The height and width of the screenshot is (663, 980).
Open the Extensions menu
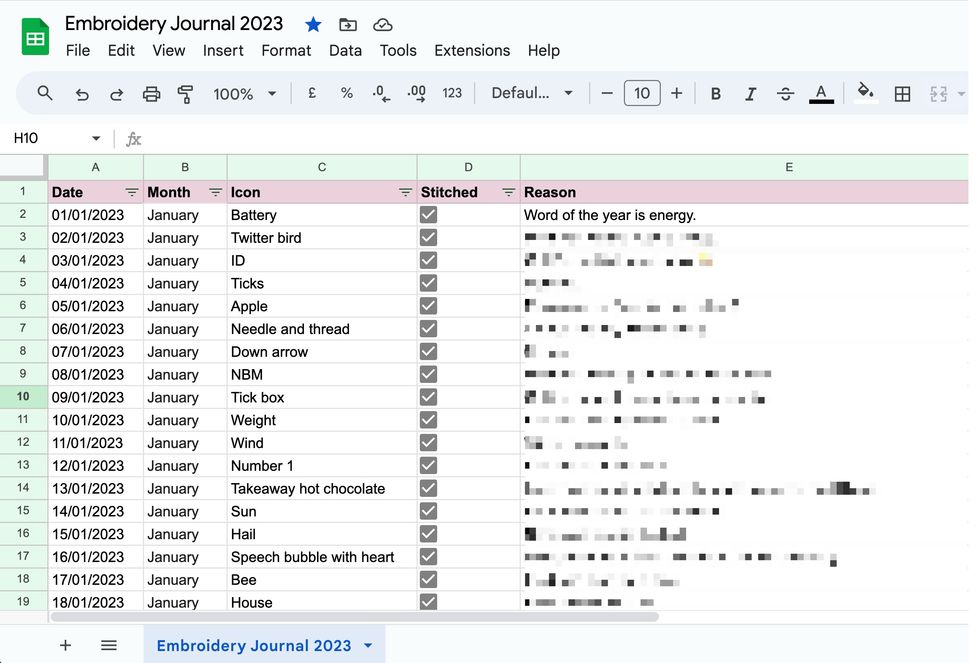(472, 50)
